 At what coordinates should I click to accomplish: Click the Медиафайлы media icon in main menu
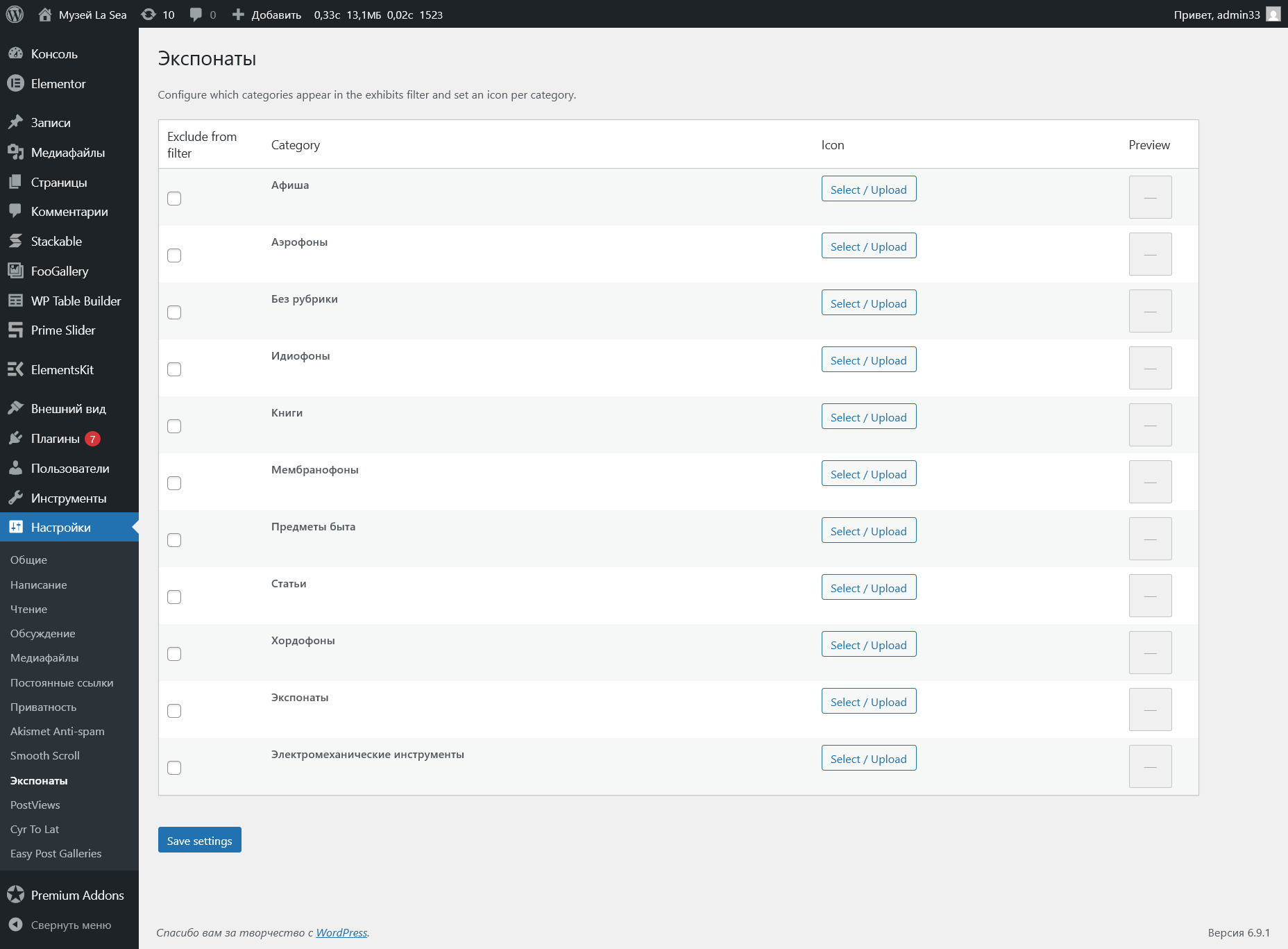15,152
